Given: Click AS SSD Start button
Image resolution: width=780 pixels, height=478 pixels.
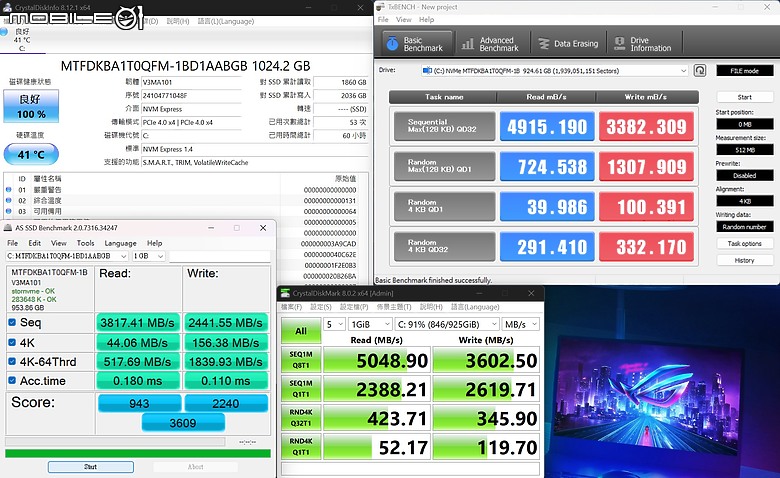Looking at the screenshot, I should tap(91, 467).
